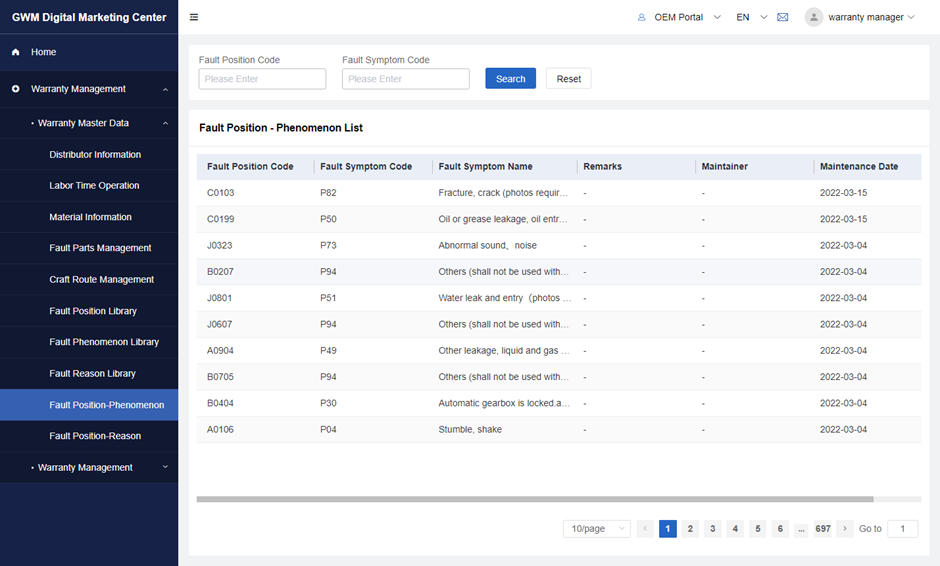Select the C0103 table cell

221,193
